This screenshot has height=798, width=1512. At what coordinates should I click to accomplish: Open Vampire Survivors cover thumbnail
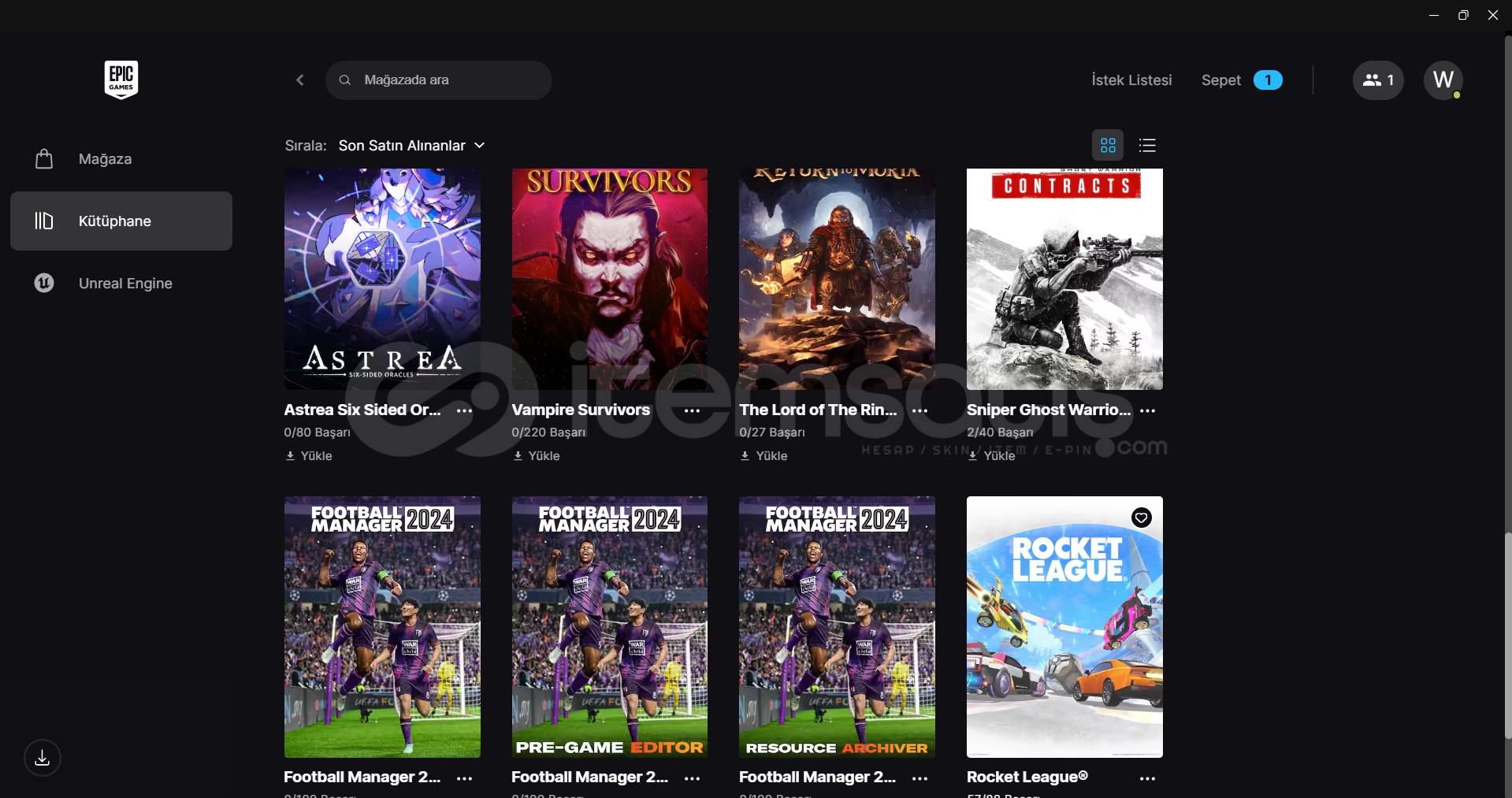click(x=610, y=279)
